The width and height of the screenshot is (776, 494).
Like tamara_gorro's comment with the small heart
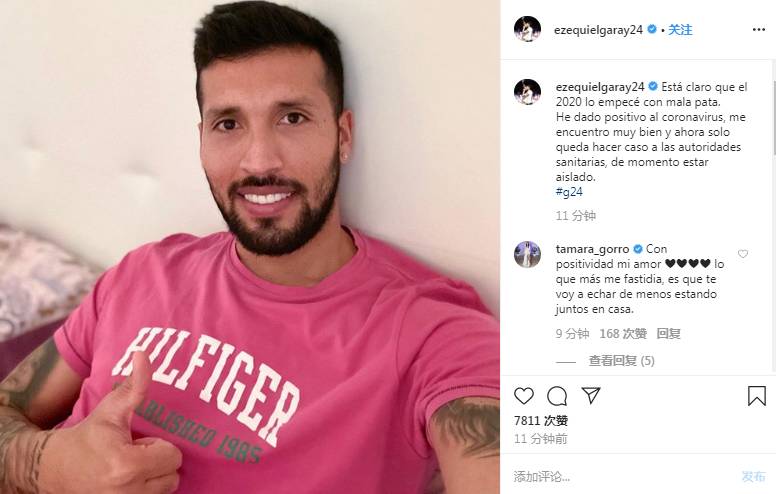[x=743, y=254]
